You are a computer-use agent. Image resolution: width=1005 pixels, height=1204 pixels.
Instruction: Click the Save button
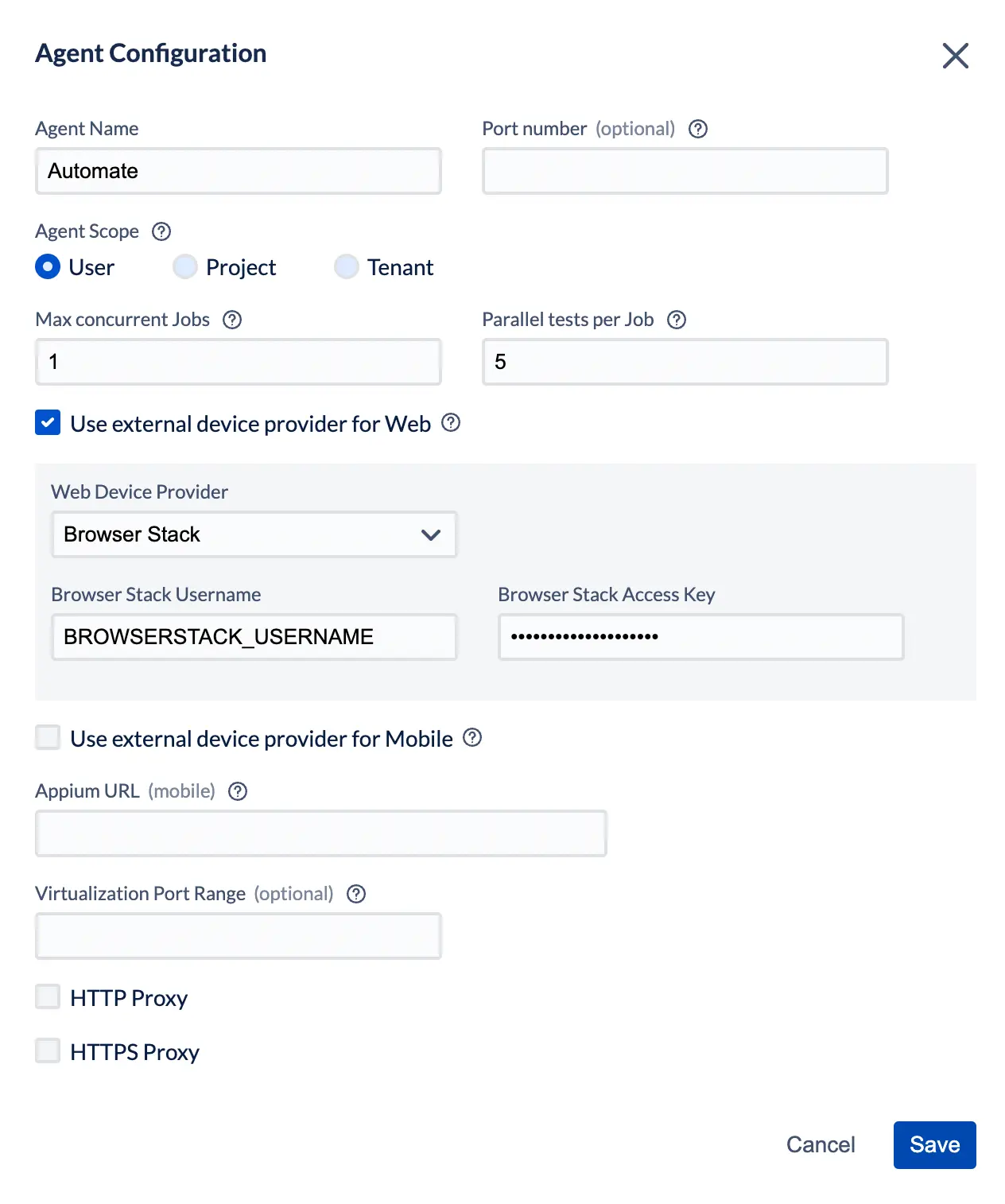click(934, 1144)
